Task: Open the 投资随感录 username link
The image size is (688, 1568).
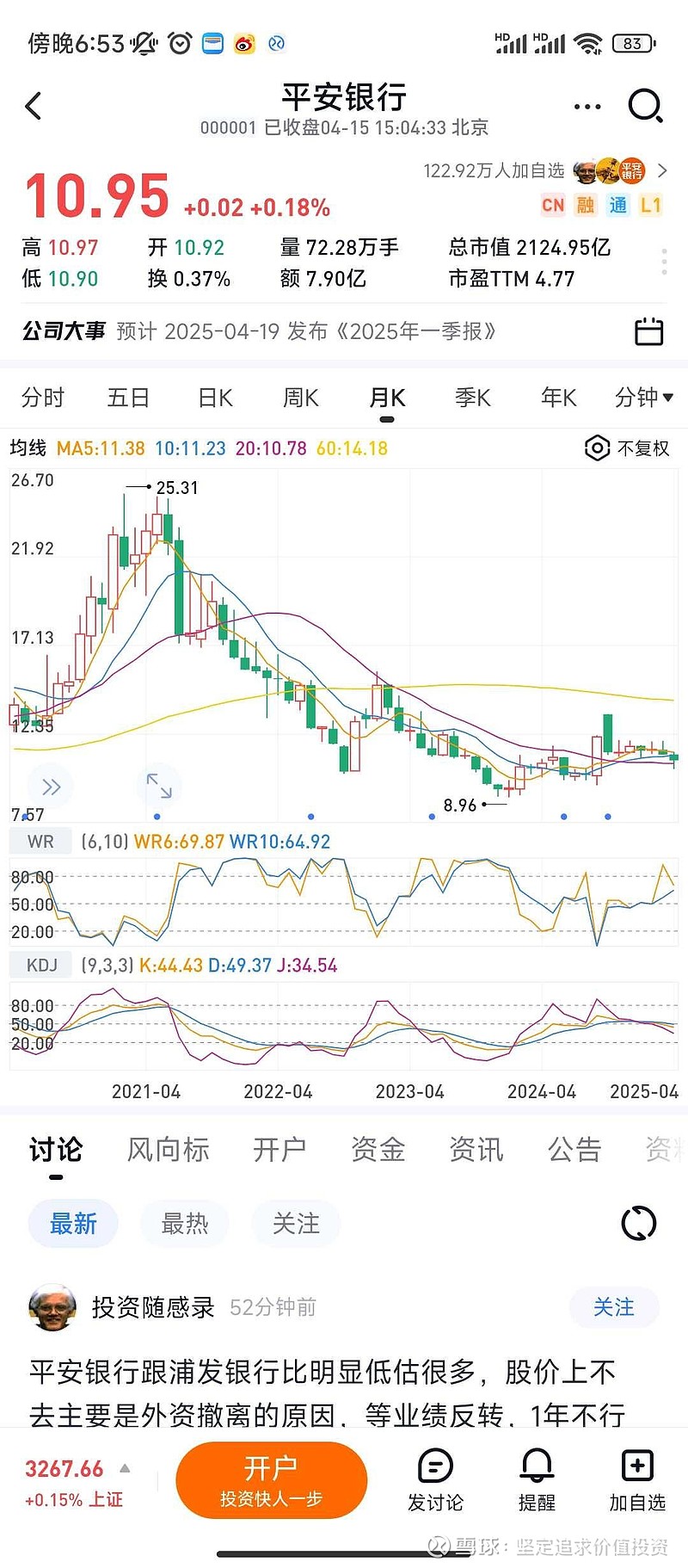Action: pos(153,1307)
